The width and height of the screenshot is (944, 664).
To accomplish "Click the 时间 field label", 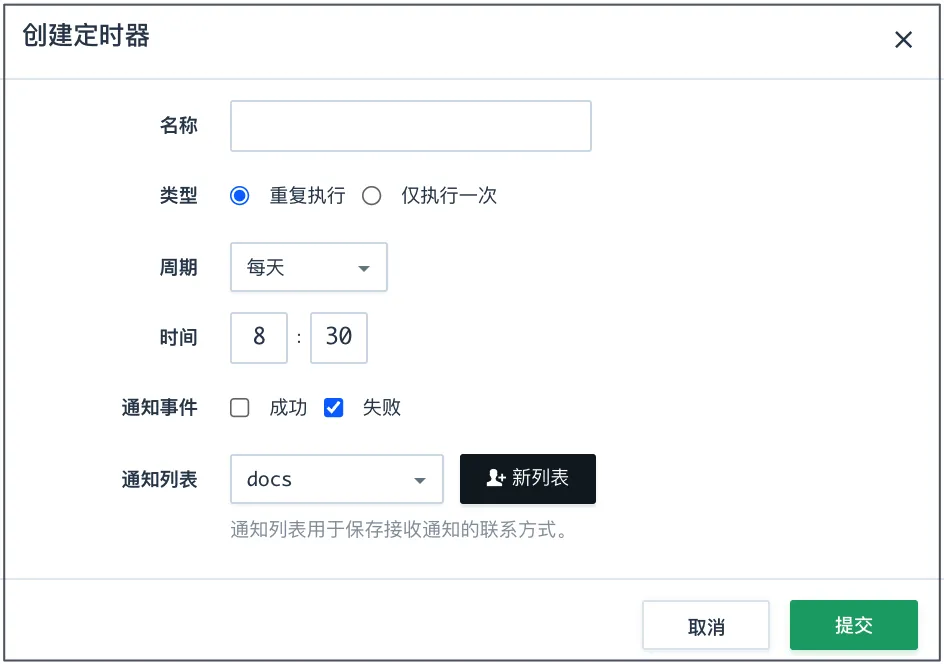I will pos(178,337).
